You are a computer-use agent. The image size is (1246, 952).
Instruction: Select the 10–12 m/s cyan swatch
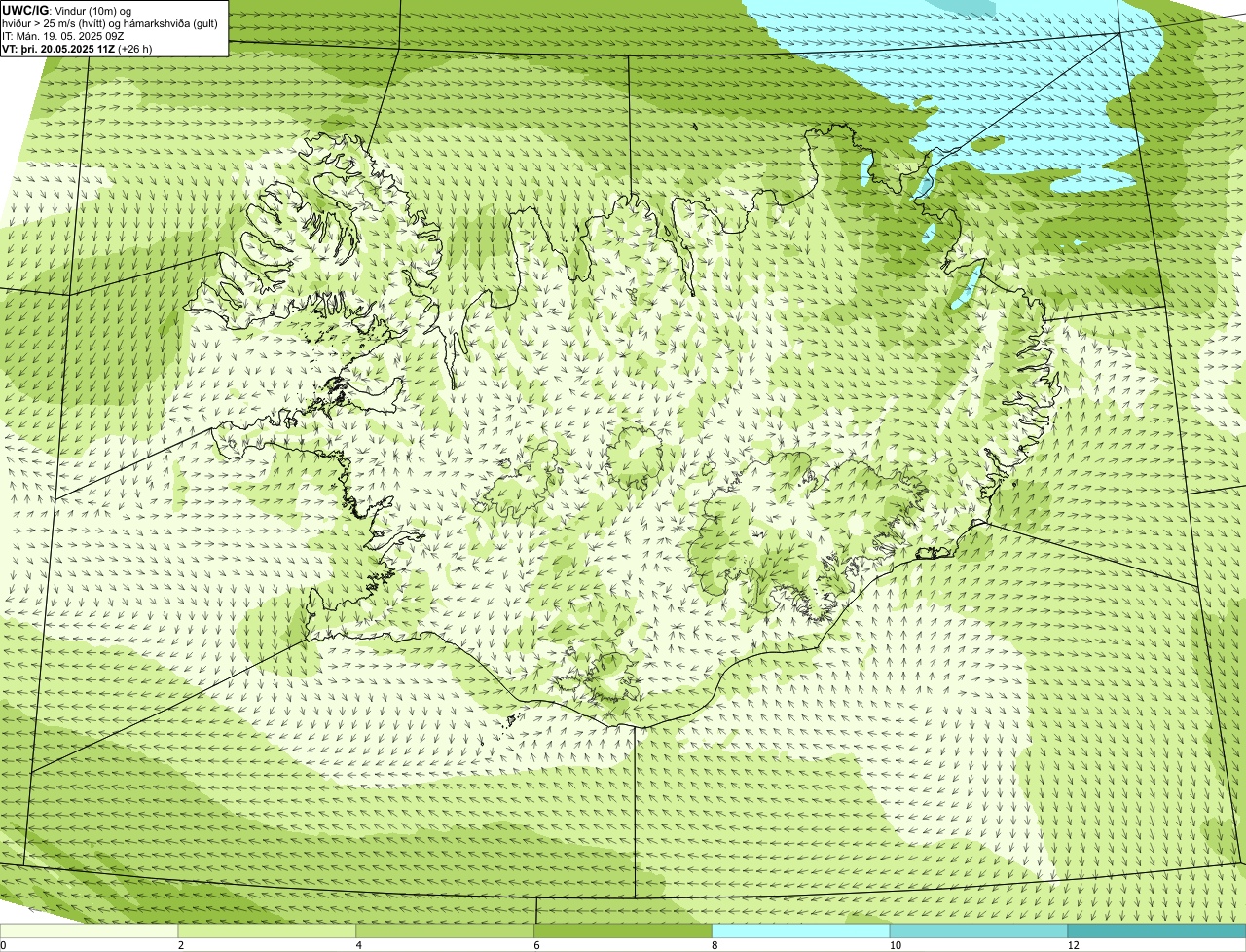[x=979, y=932]
